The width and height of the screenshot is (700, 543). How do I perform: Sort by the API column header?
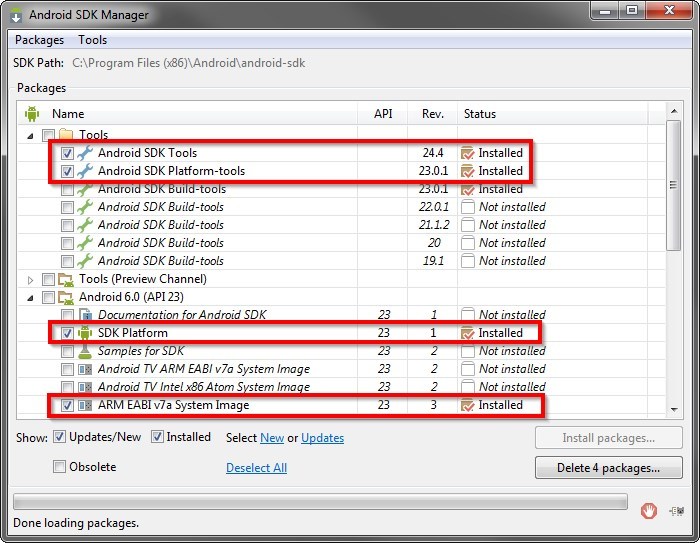(x=383, y=114)
